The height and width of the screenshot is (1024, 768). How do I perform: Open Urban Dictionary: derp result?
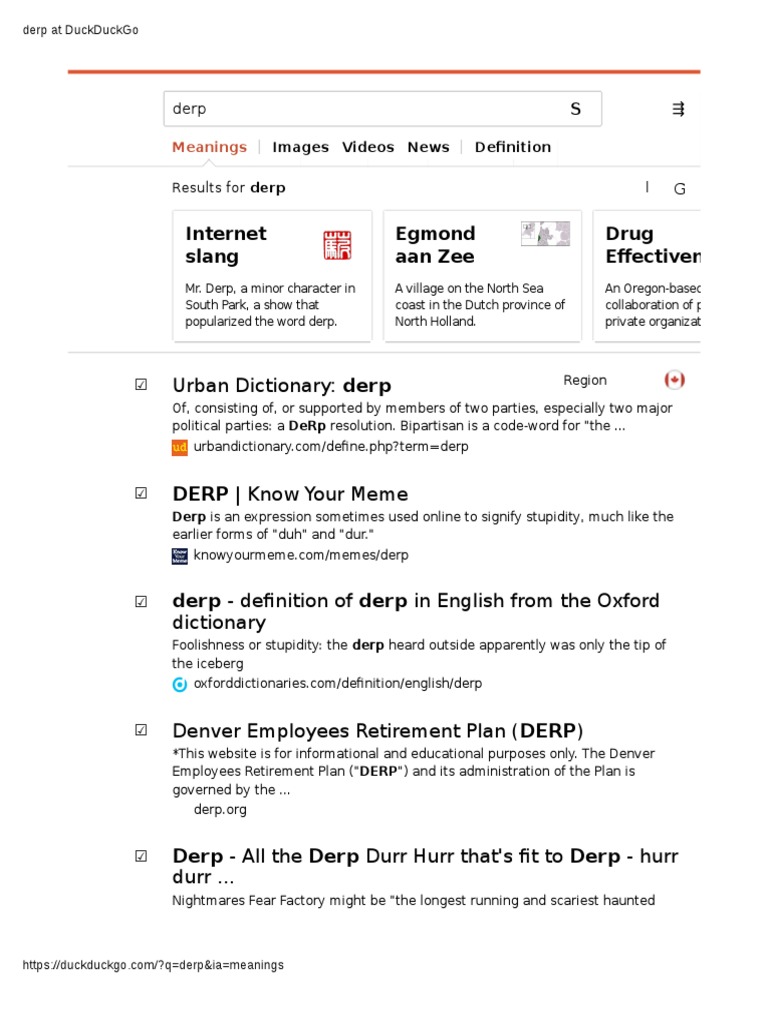click(x=281, y=385)
